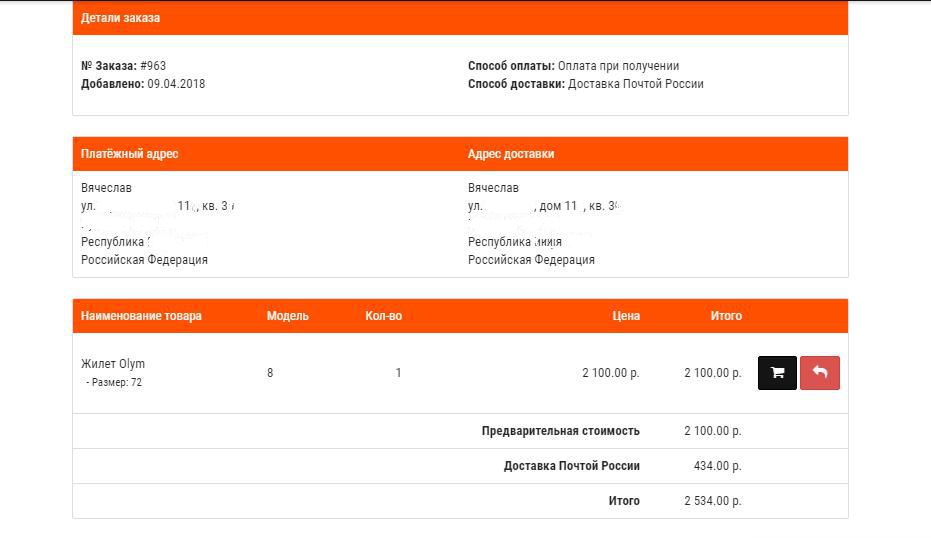Viewport: 931px width, 538px height.
Task: Click the Платёжный адрес column header
Action: pos(130,154)
